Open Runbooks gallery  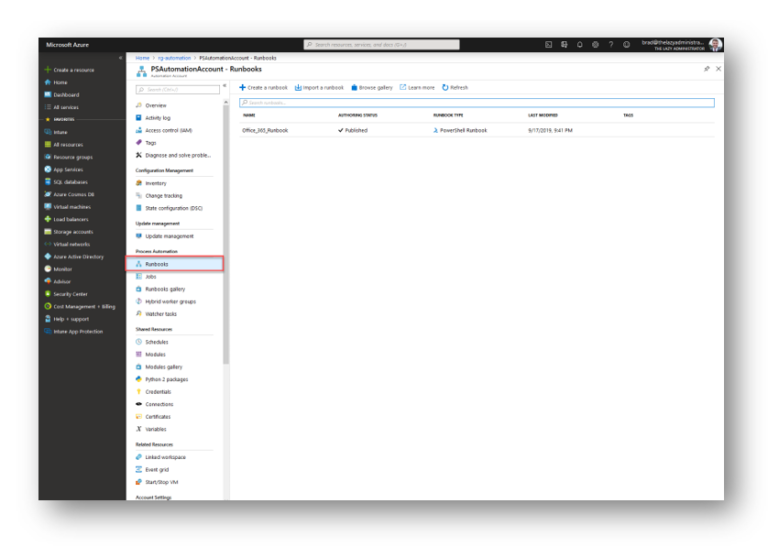pyautogui.click(x=160, y=289)
